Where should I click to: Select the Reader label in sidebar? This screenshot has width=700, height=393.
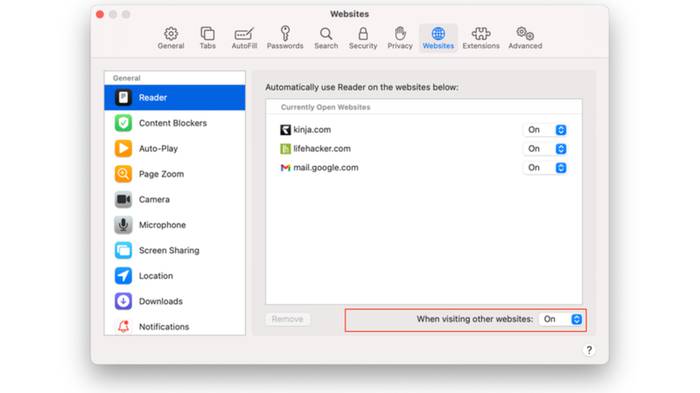point(153,97)
